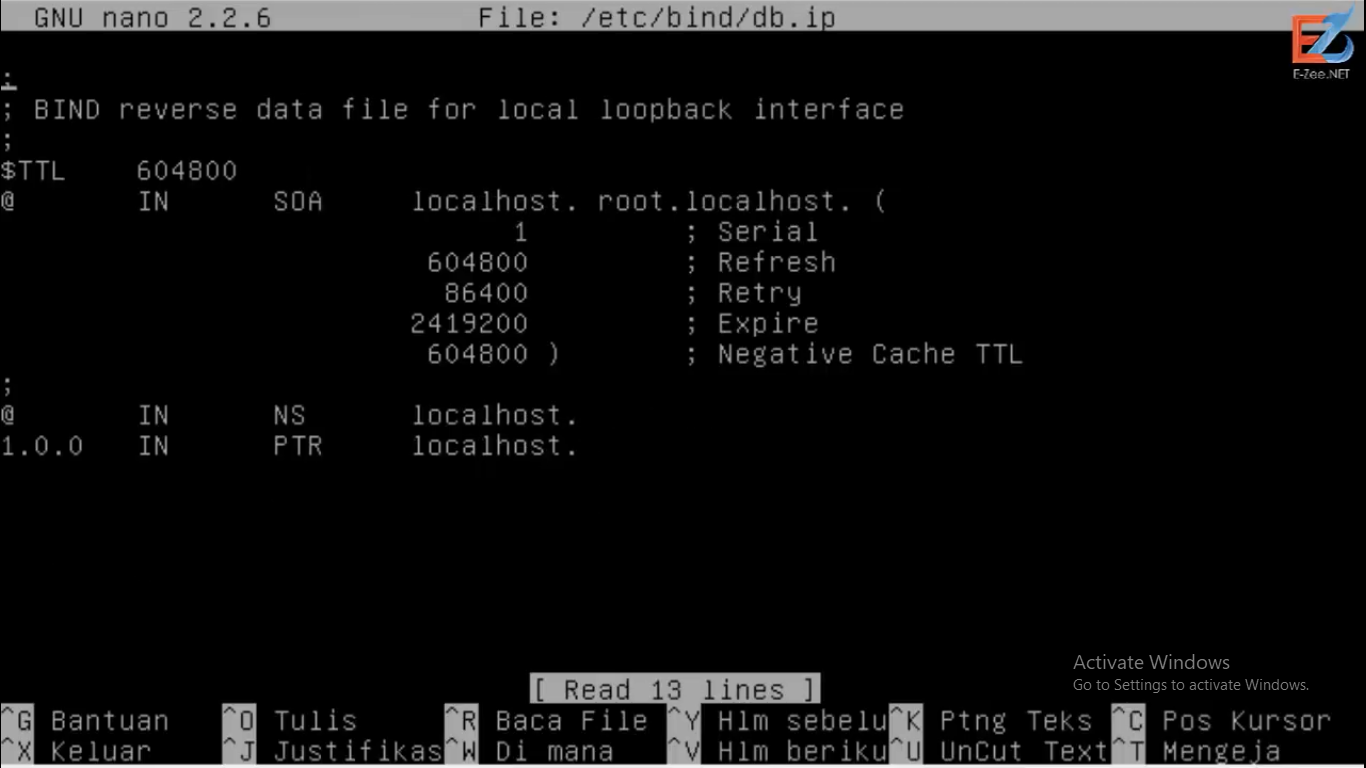Click the ^O Tulis write-out shortcut

[x=290, y=721]
